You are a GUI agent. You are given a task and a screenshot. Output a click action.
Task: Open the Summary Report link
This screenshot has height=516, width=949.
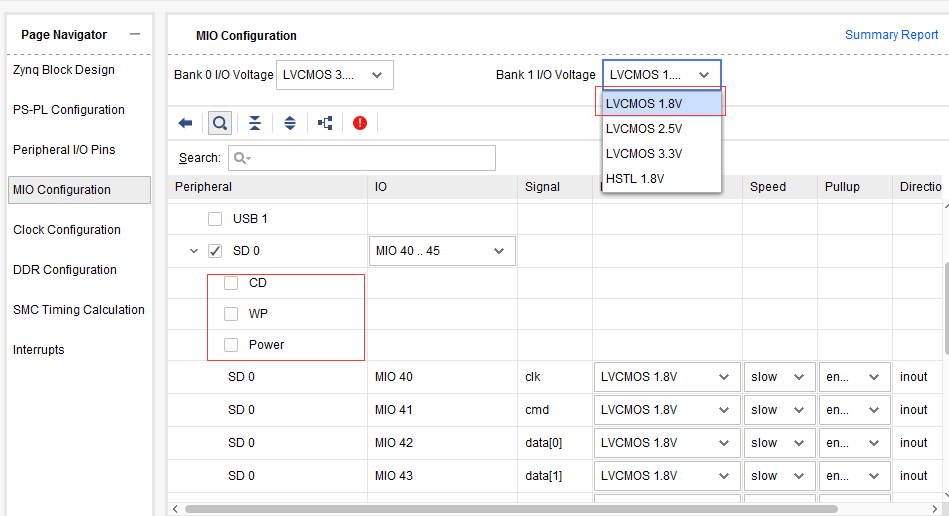coord(892,34)
